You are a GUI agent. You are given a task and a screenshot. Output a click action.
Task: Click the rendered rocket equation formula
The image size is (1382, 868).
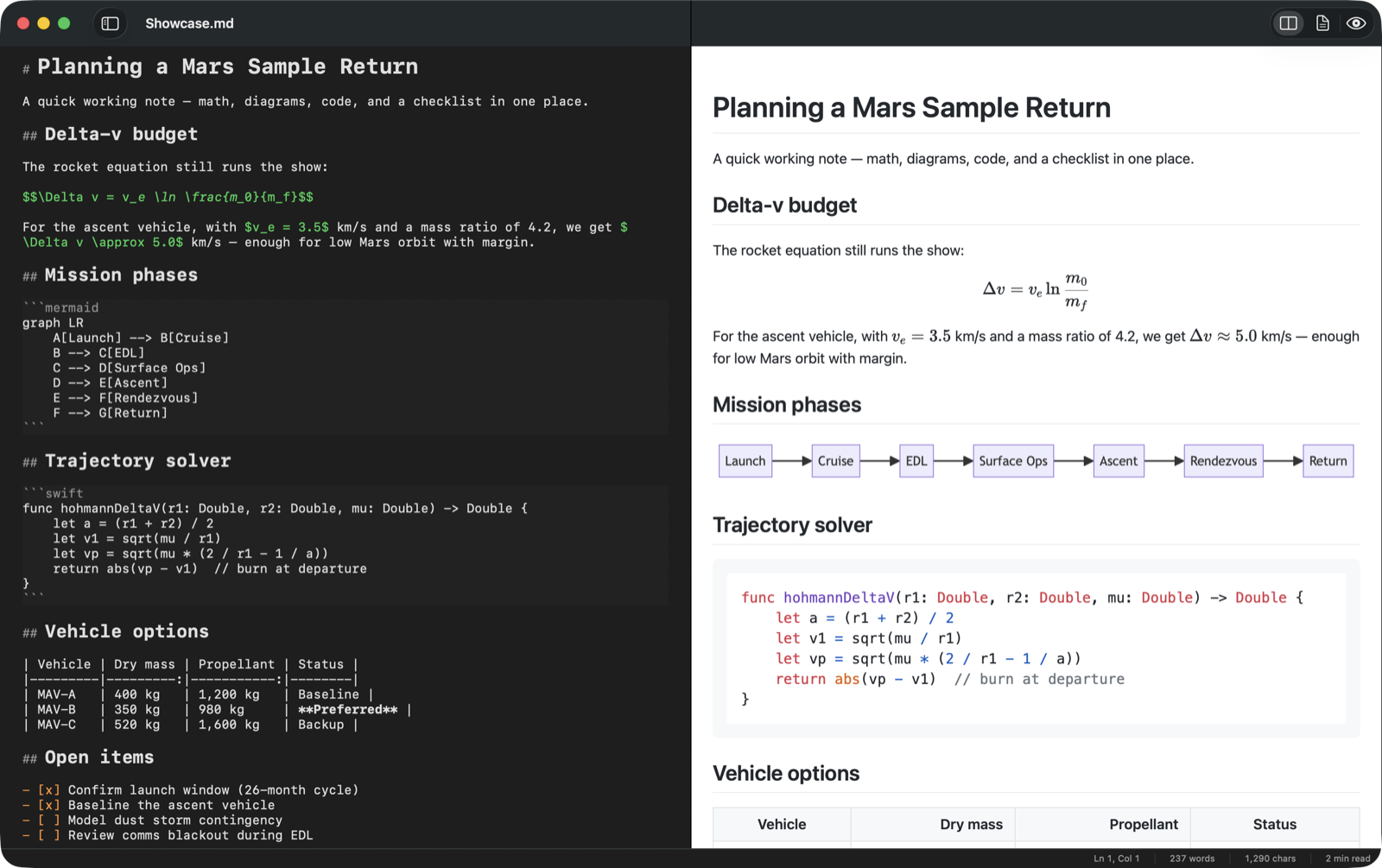coord(1036,291)
